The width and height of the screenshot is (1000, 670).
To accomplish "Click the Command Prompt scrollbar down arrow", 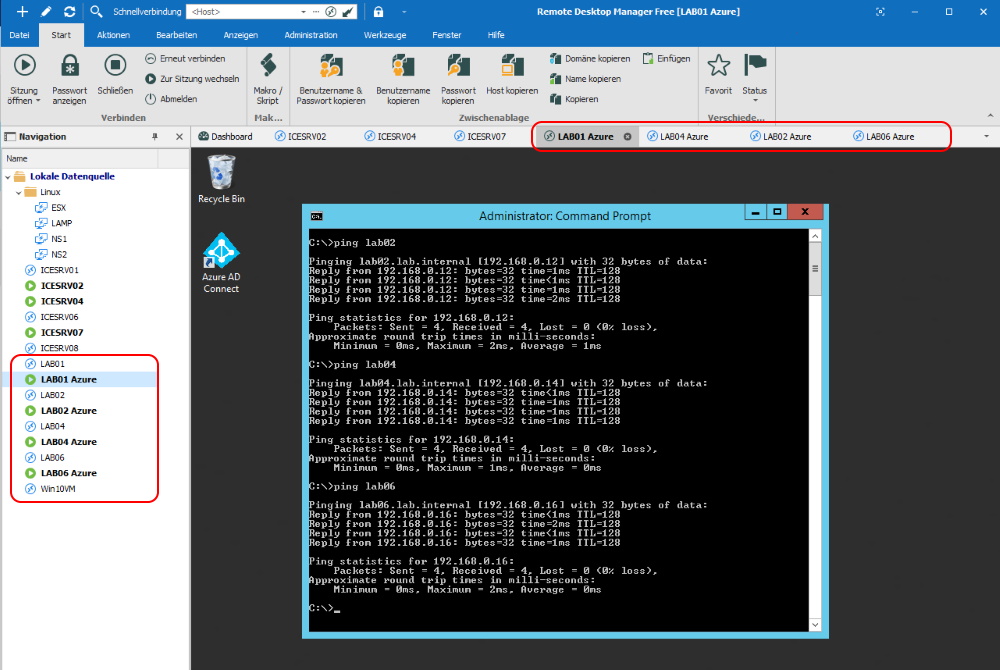I will (815, 625).
